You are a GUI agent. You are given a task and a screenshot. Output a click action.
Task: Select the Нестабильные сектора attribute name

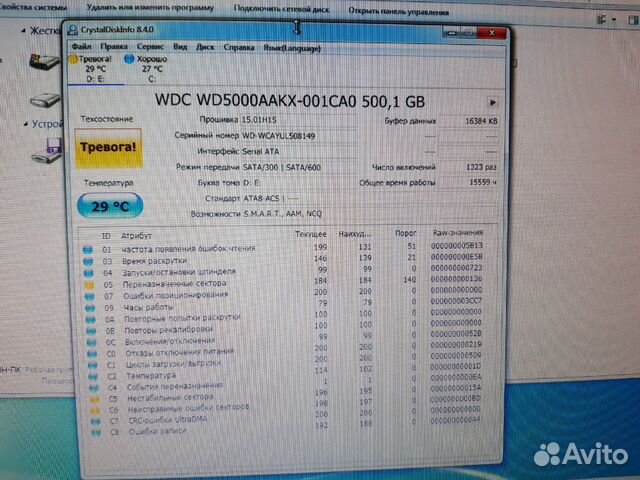[x=170, y=397]
